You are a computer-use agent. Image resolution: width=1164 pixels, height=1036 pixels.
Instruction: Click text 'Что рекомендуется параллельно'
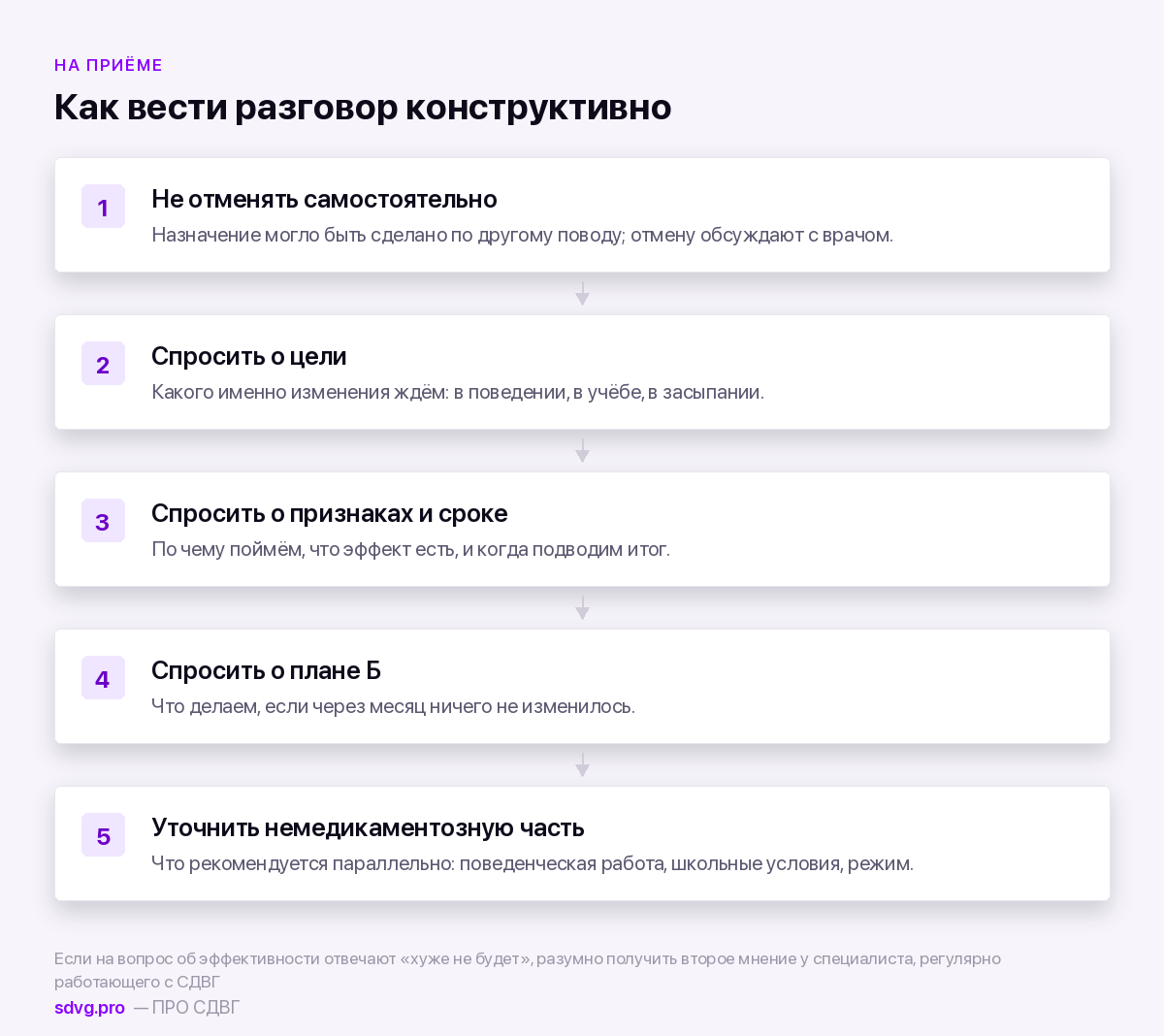(x=303, y=863)
